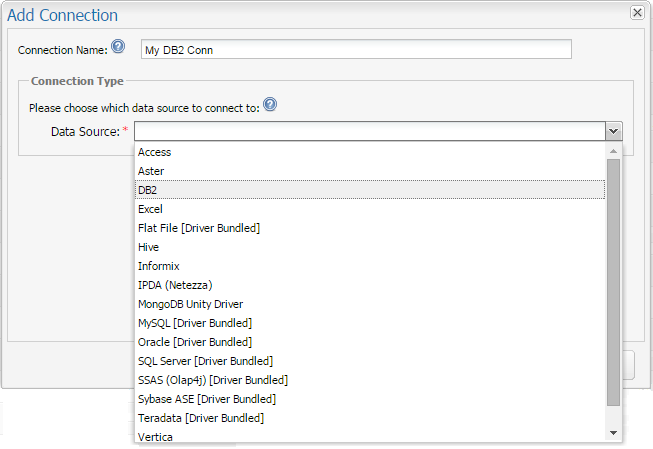Pick MySQL [Driver Bundled] option
Screen dimensions: 653x449
tap(195, 323)
